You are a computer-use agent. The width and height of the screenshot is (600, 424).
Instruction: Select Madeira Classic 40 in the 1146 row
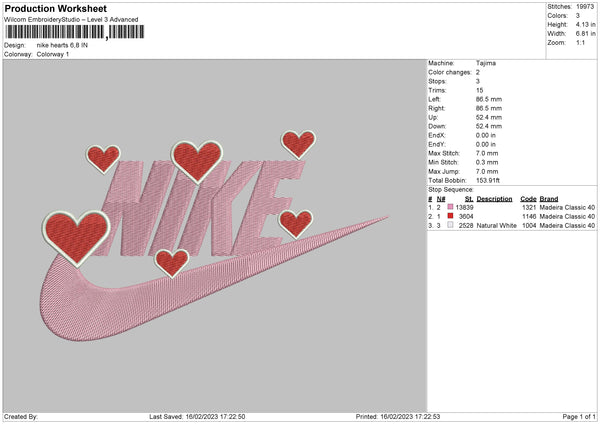pos(567,217)
